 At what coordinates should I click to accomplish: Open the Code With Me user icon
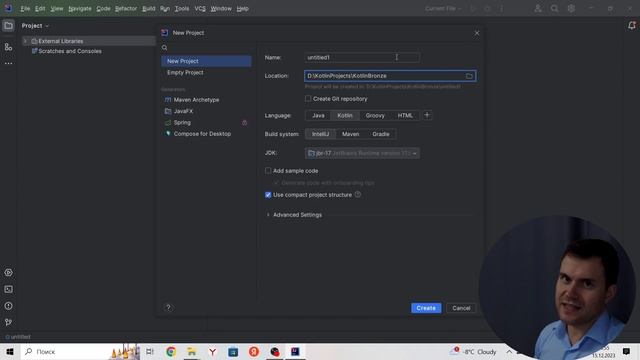click(x=538, y=9)
